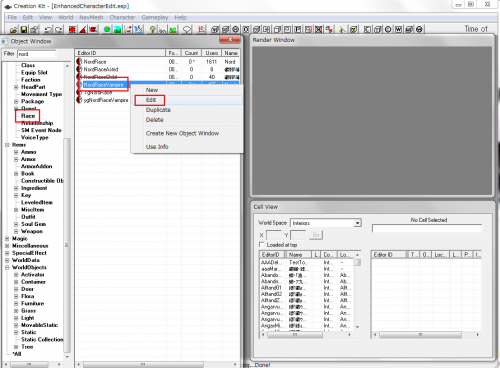This screenshot has width=500, height=368.
Task: Save the plugin with the floppy icon
Action: coord(24,30)
